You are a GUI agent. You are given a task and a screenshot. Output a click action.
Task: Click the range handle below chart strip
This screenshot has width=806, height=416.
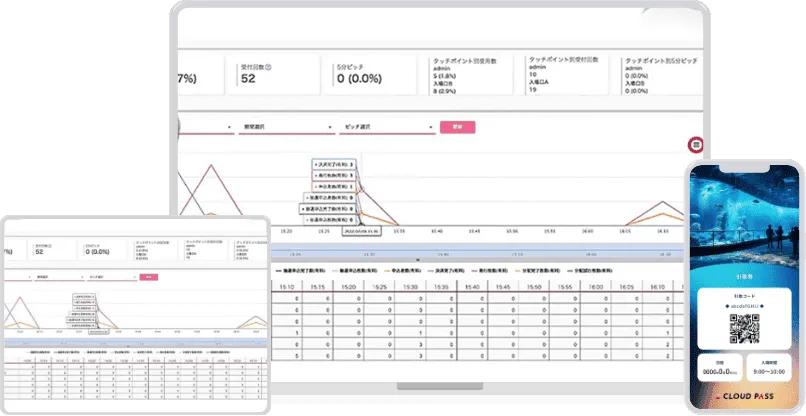click(416, 259)
